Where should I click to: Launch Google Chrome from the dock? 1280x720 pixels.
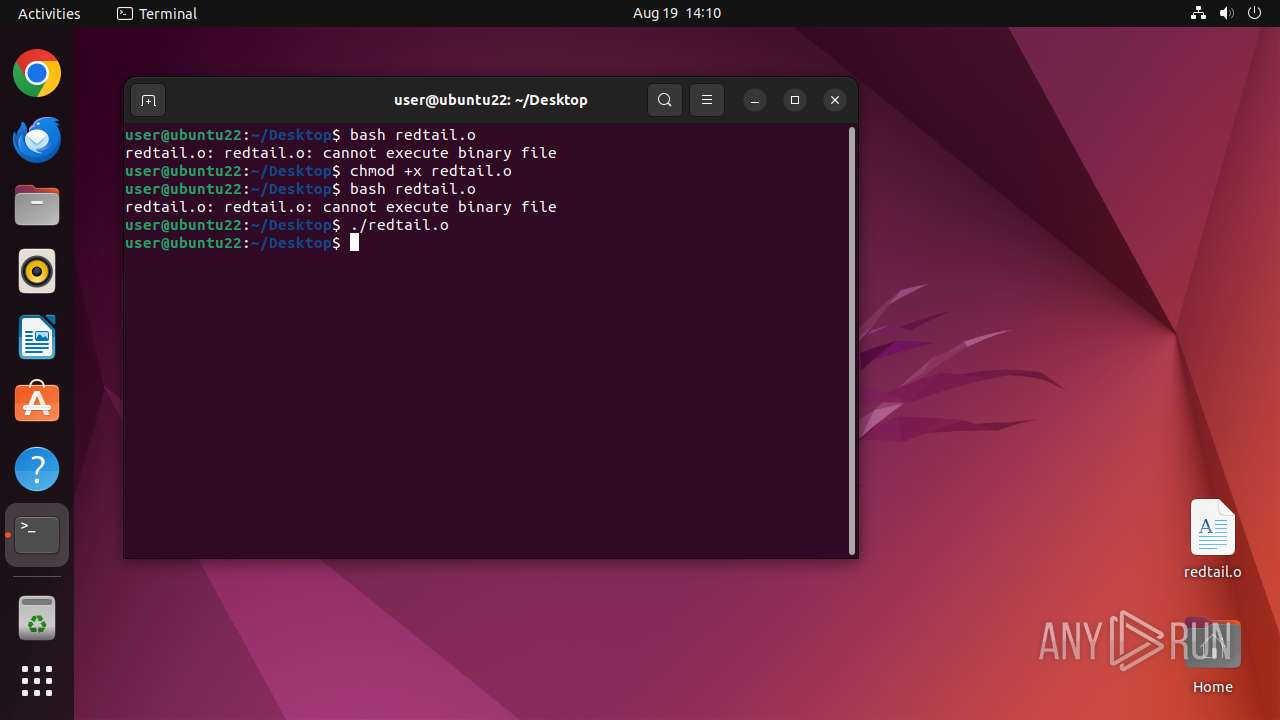[37, 74]
